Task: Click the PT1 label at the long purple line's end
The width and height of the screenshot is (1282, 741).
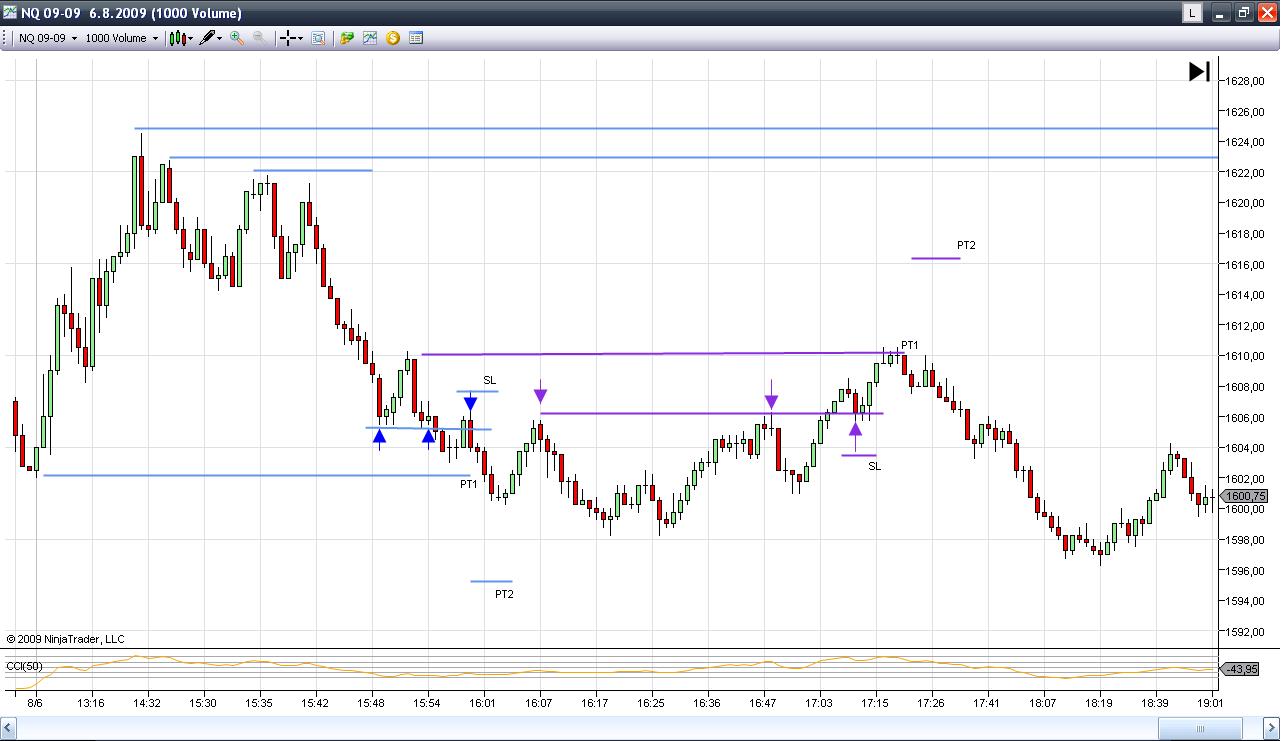Action: point(909,346)
